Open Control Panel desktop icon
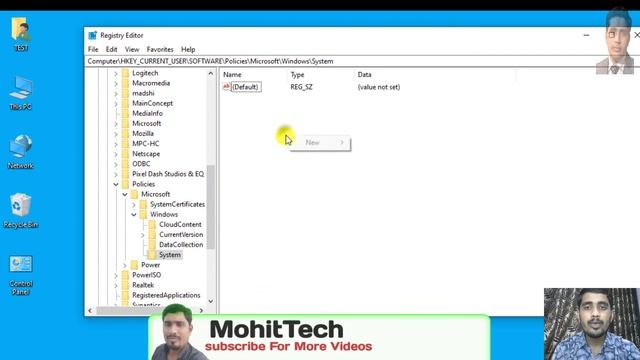 (x=20, y=275)
